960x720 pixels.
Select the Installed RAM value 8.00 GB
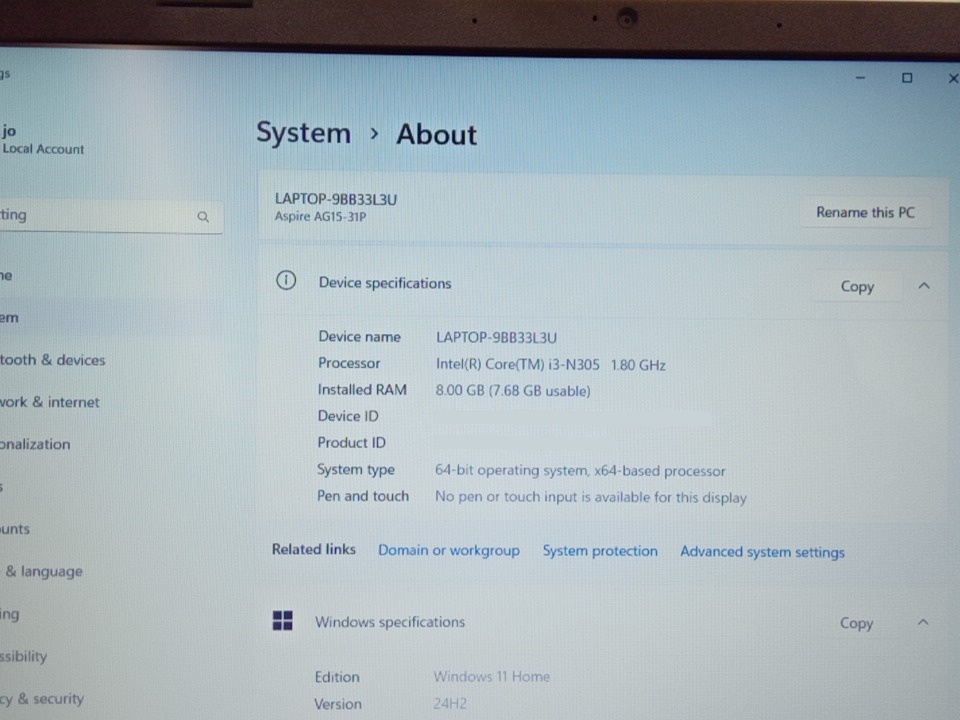[x=513, y=391]
